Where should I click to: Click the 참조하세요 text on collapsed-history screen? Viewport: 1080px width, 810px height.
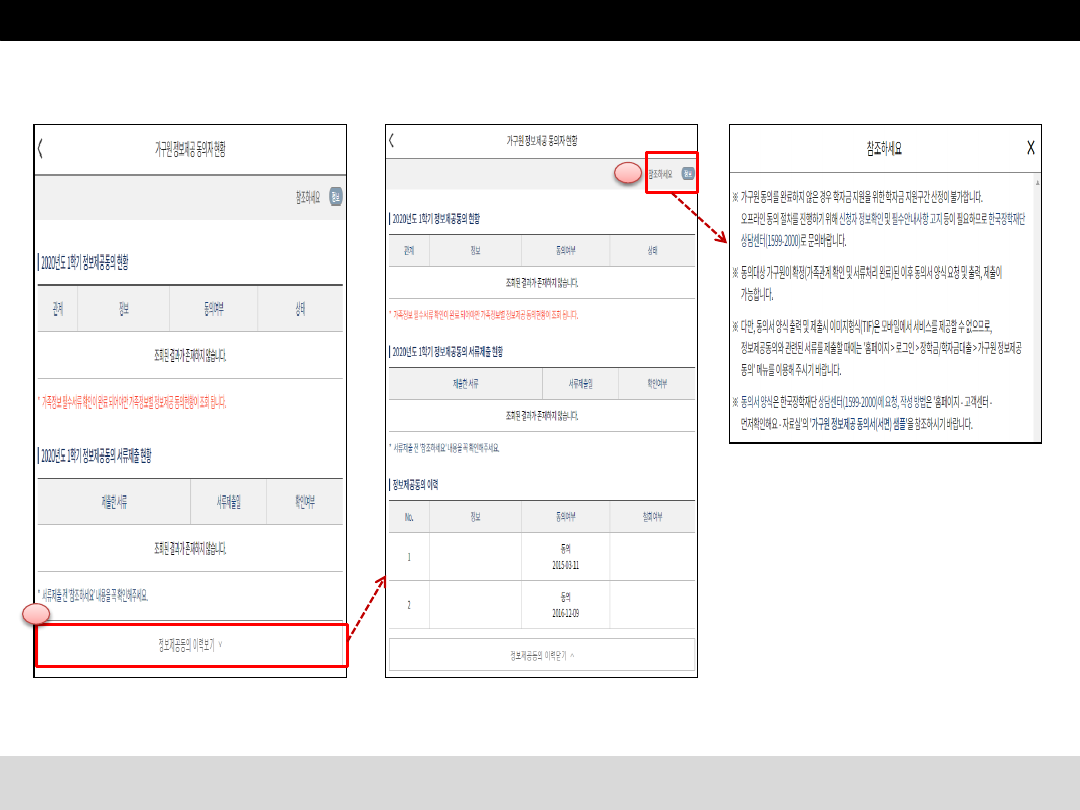307,197
